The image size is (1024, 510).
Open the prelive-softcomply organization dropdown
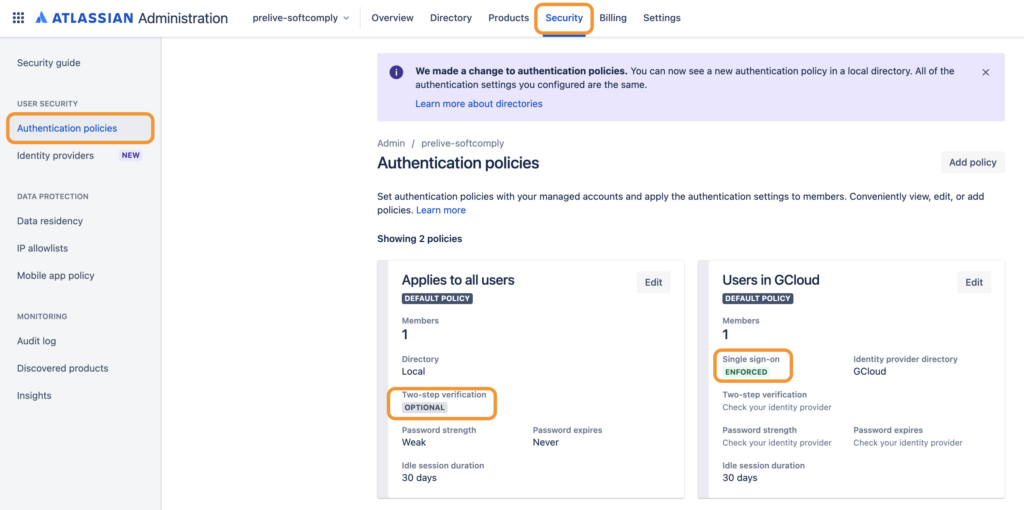click(x=300, y=18)
